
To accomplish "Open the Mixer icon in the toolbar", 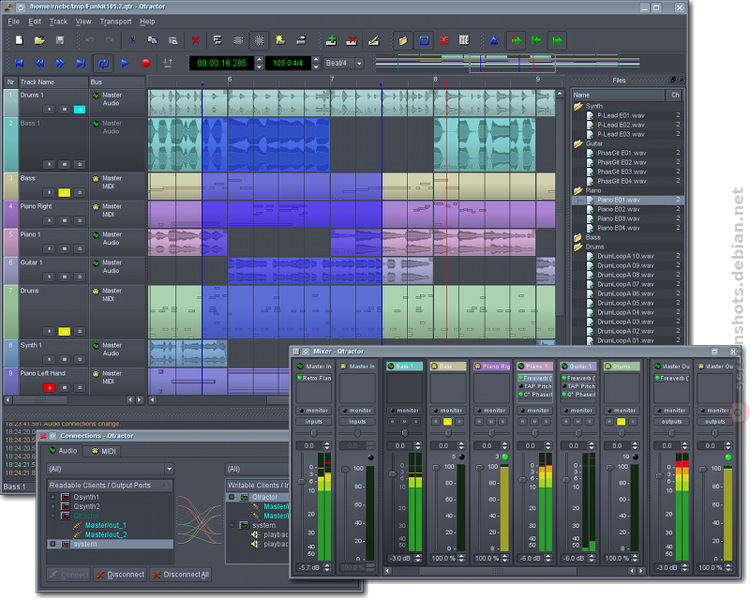I will point(464,41).
